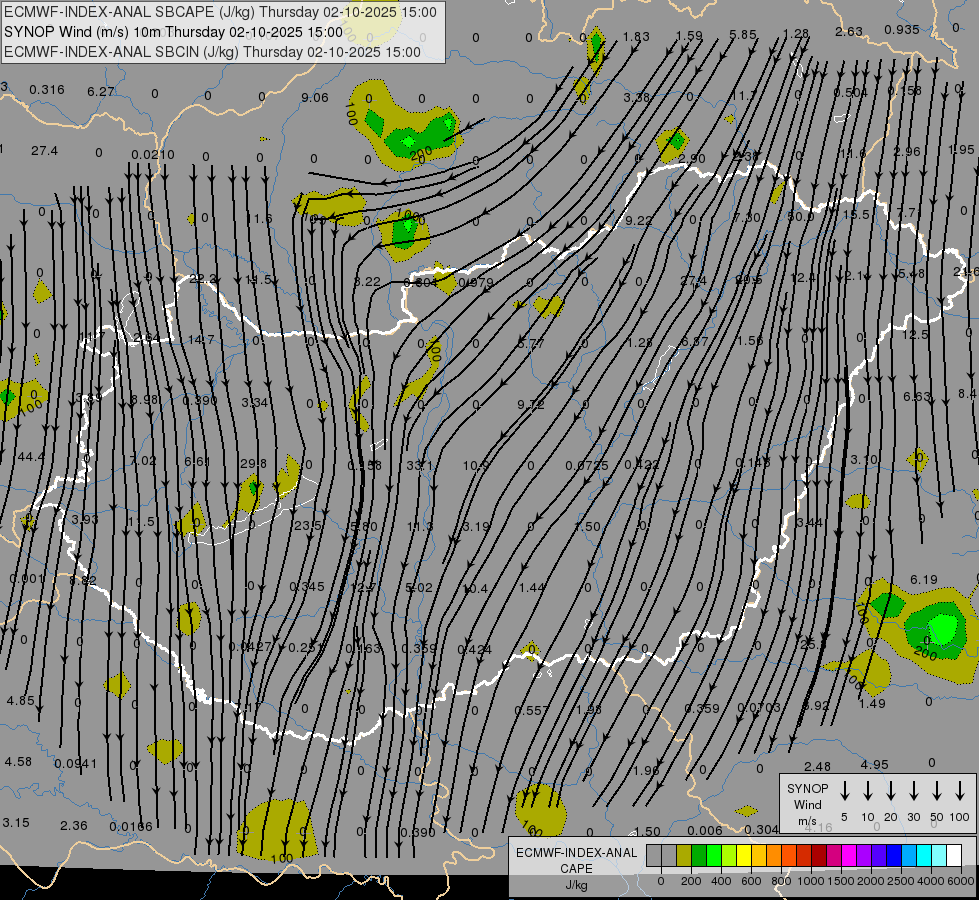
Task: Click the map value 0.316
Action: [47, 89]
